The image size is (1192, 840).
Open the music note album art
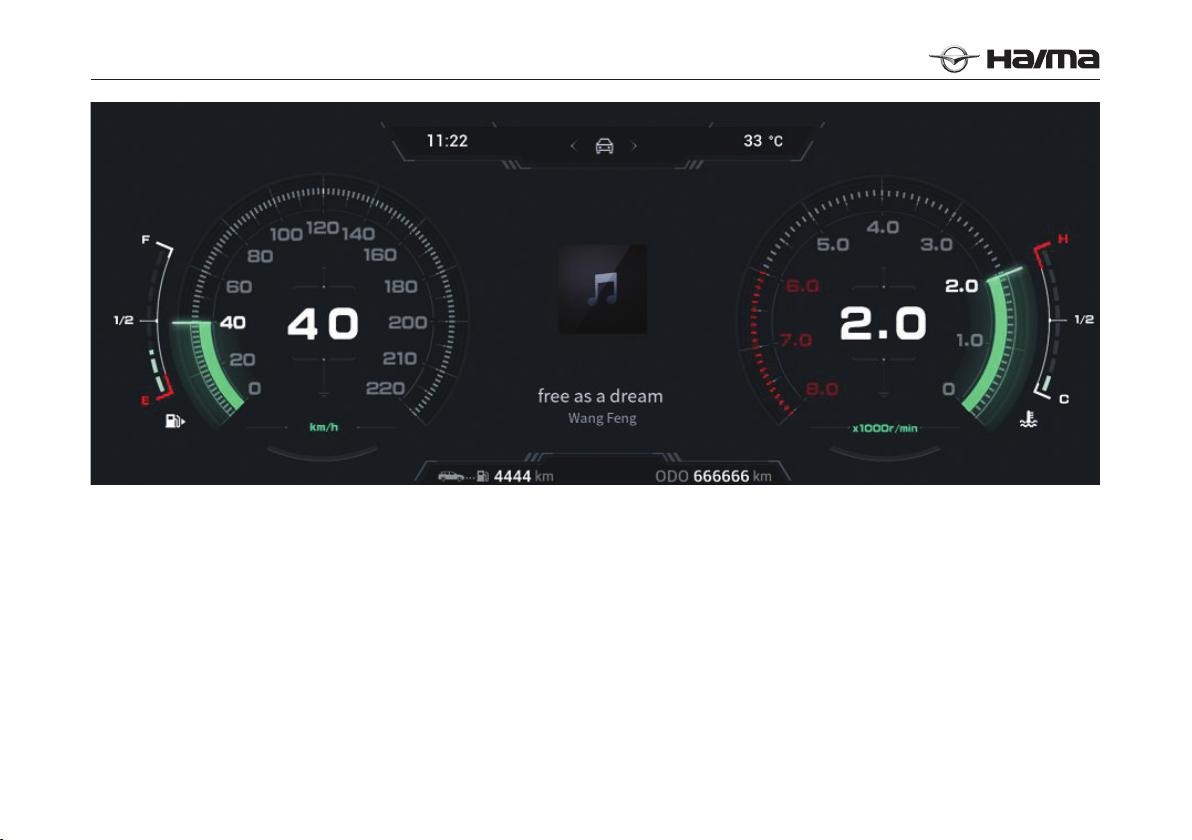603,290
